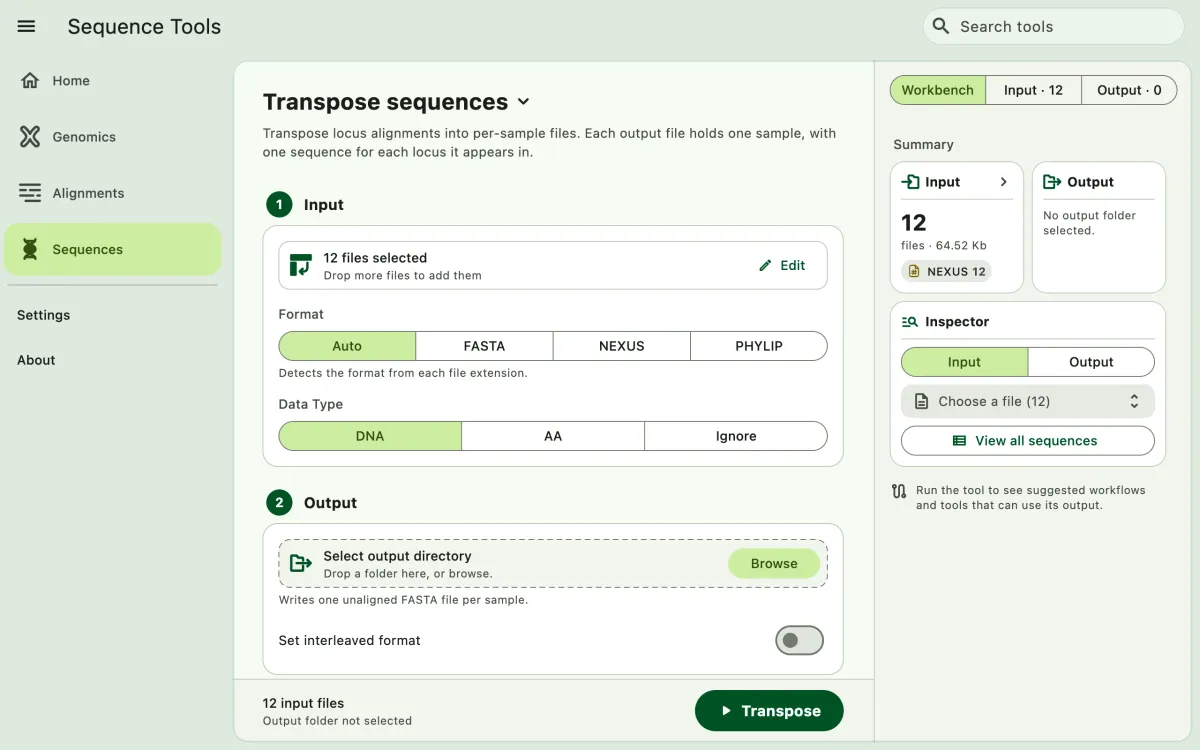This screenshot has width=1200, height=750.
Task: Select Auto format option
Action: (x=347, y=346)
